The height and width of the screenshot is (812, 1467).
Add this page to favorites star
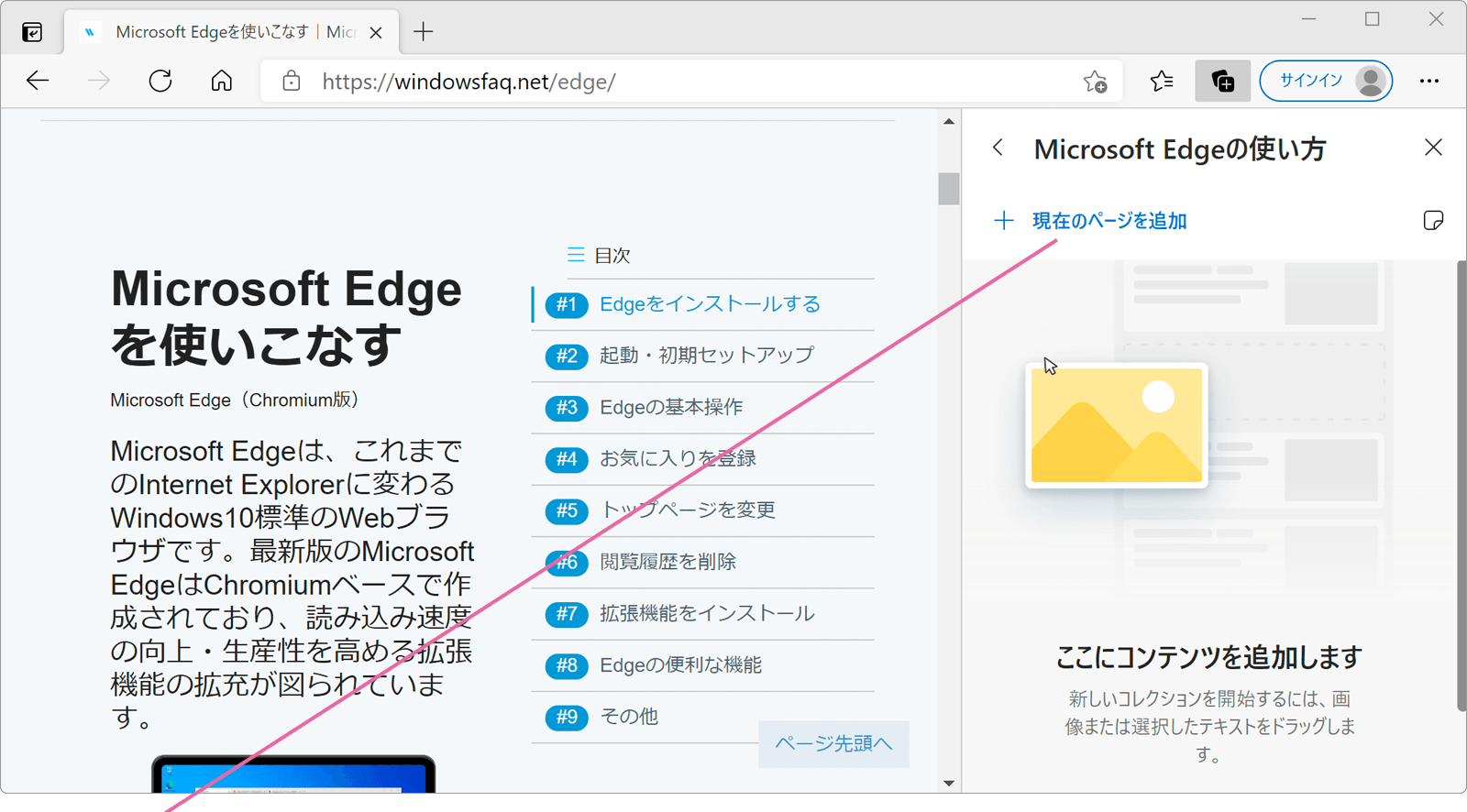click(x=1096, y=82)
